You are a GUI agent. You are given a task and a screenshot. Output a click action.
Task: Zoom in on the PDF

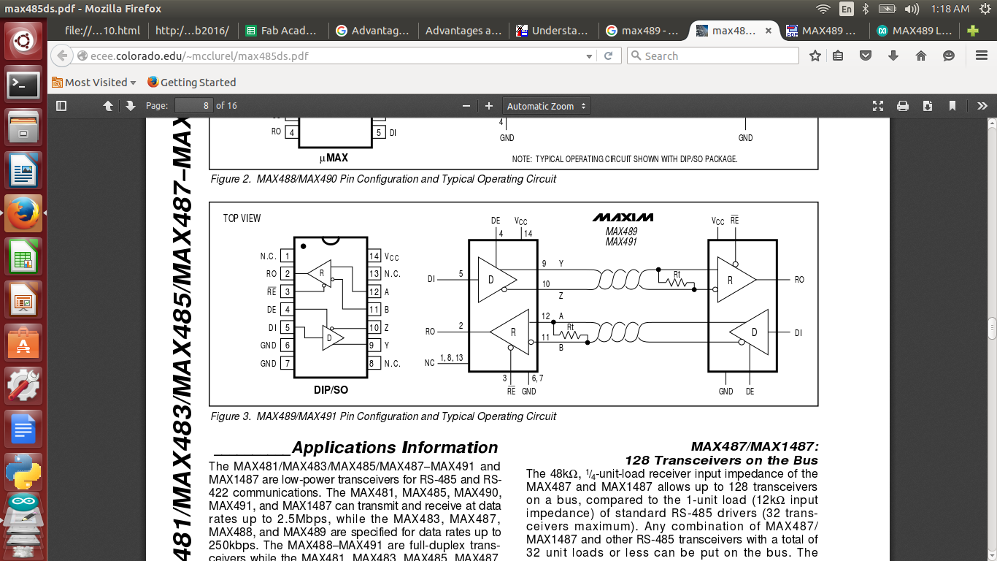488,106
